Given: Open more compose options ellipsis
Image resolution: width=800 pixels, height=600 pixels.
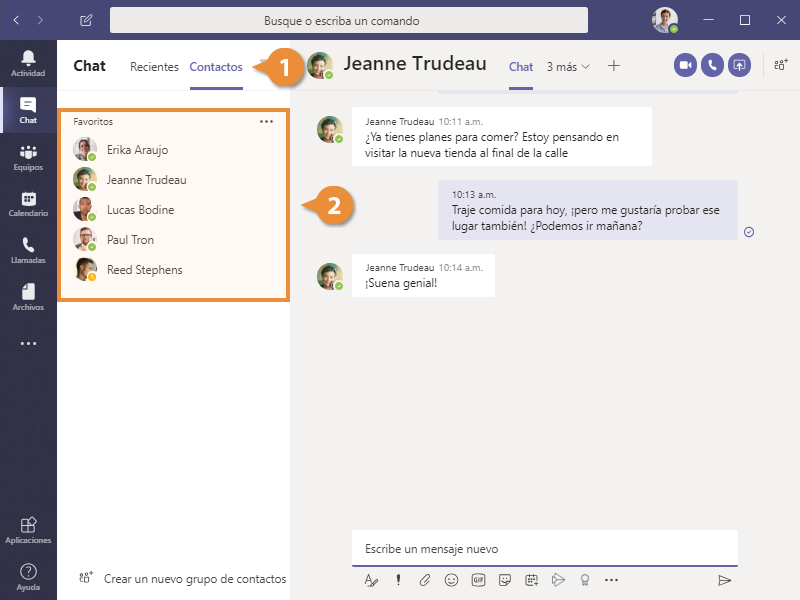Looking at the screenshot, I should coord(612,580).
